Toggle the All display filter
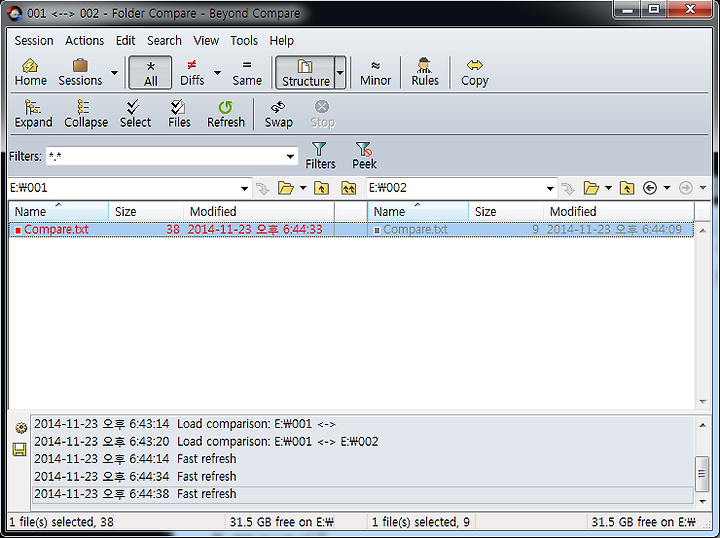720x538 pixels. 151,72
